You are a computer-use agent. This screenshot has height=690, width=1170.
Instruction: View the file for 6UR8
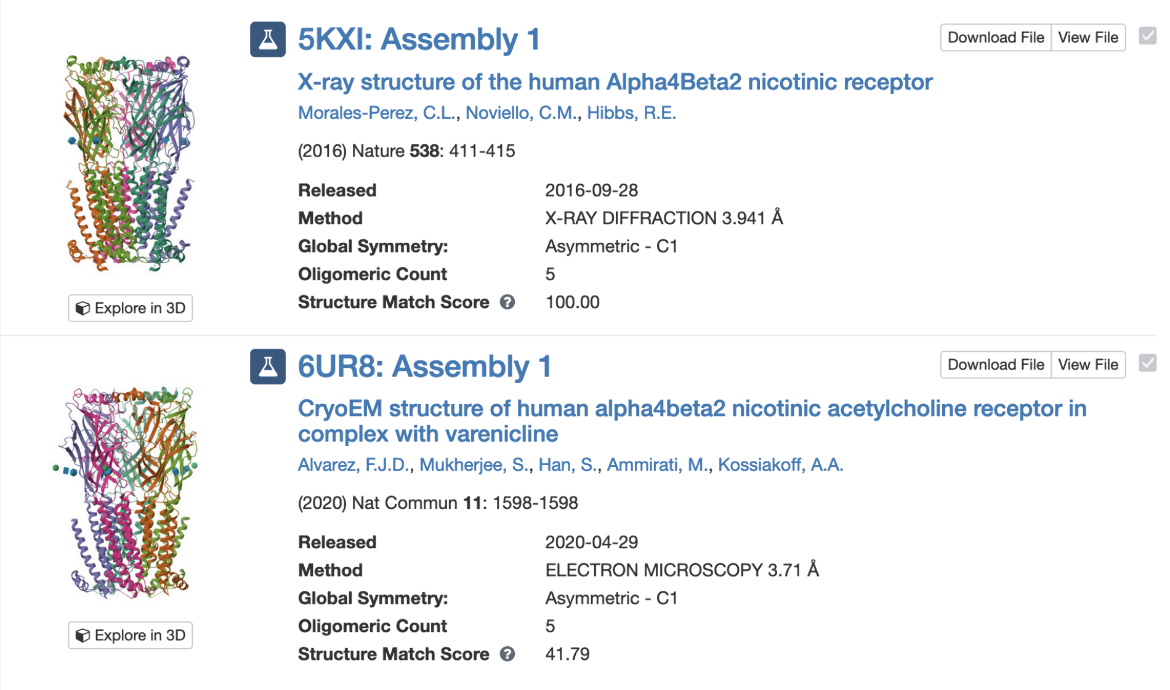[x=1088, y=364]
